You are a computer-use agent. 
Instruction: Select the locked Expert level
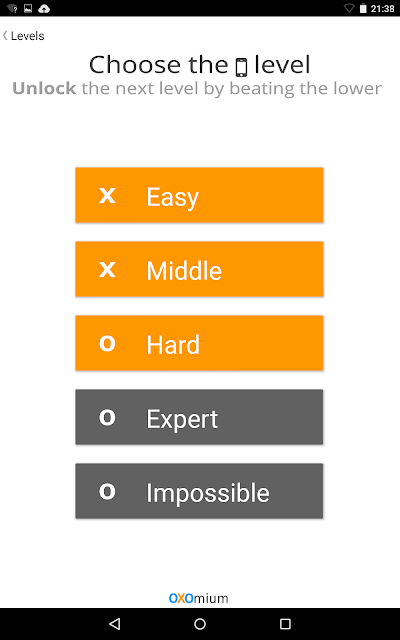(199, 417)
